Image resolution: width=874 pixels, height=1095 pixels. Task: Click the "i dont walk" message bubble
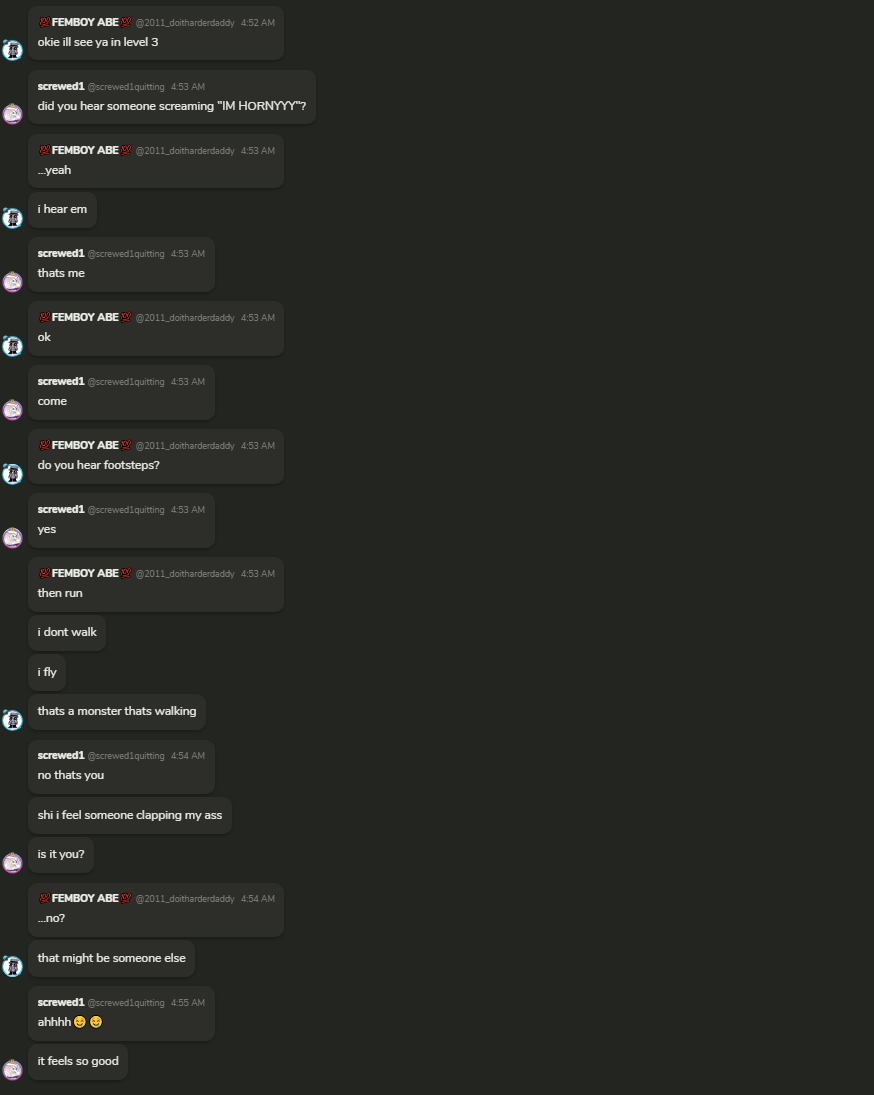pyautogui.click(x=67, y=633)
